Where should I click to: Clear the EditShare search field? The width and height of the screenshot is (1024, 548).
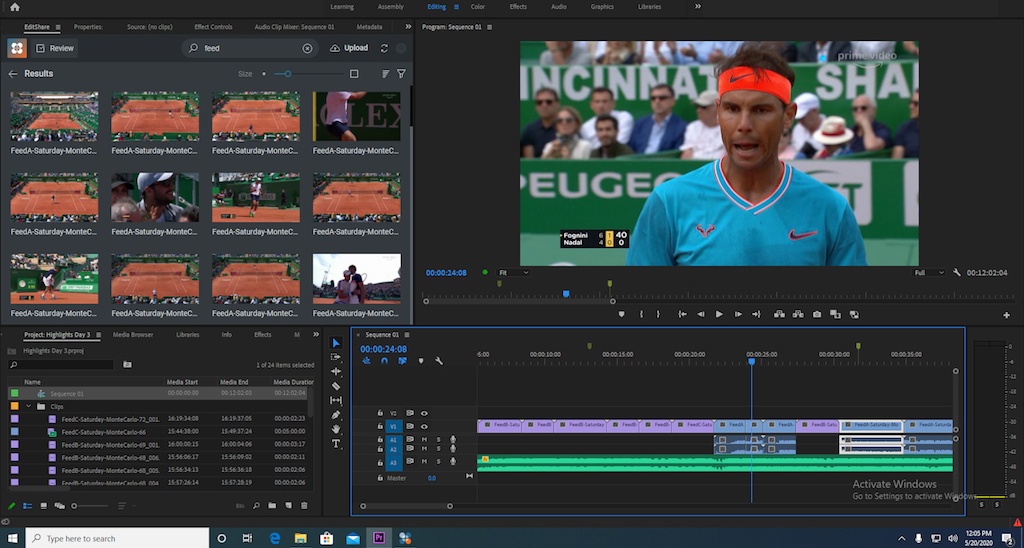tap(307, 48)
